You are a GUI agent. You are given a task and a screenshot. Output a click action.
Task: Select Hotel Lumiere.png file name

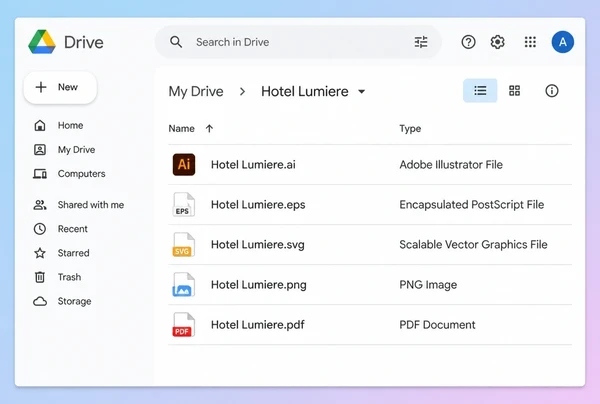(x=259, y=285)
